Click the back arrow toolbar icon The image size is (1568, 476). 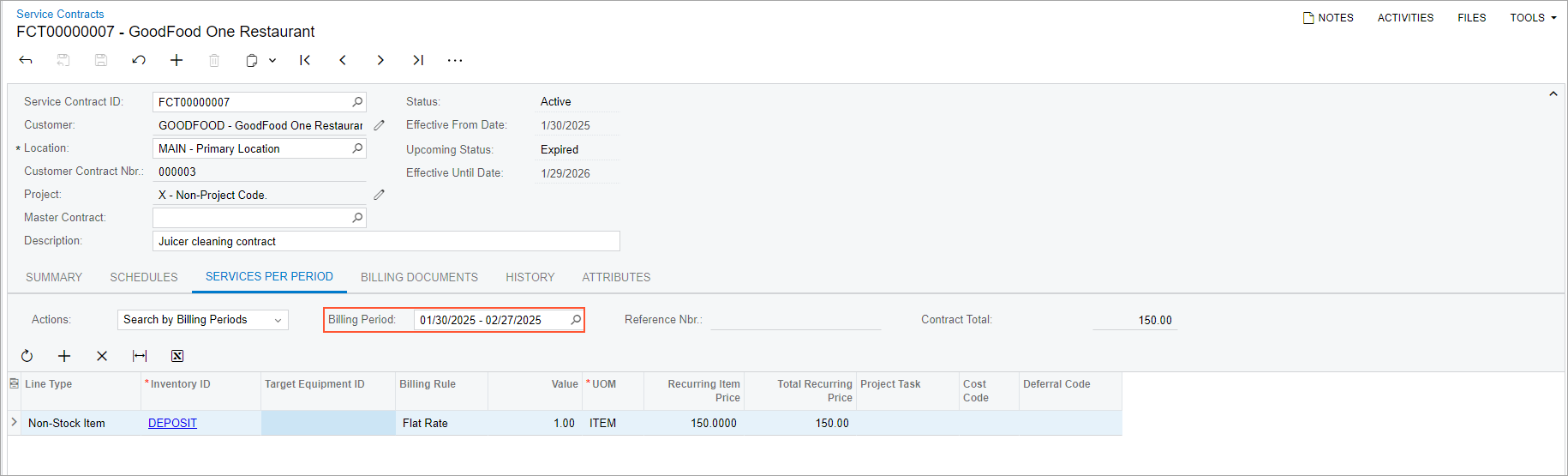point(26,60)
